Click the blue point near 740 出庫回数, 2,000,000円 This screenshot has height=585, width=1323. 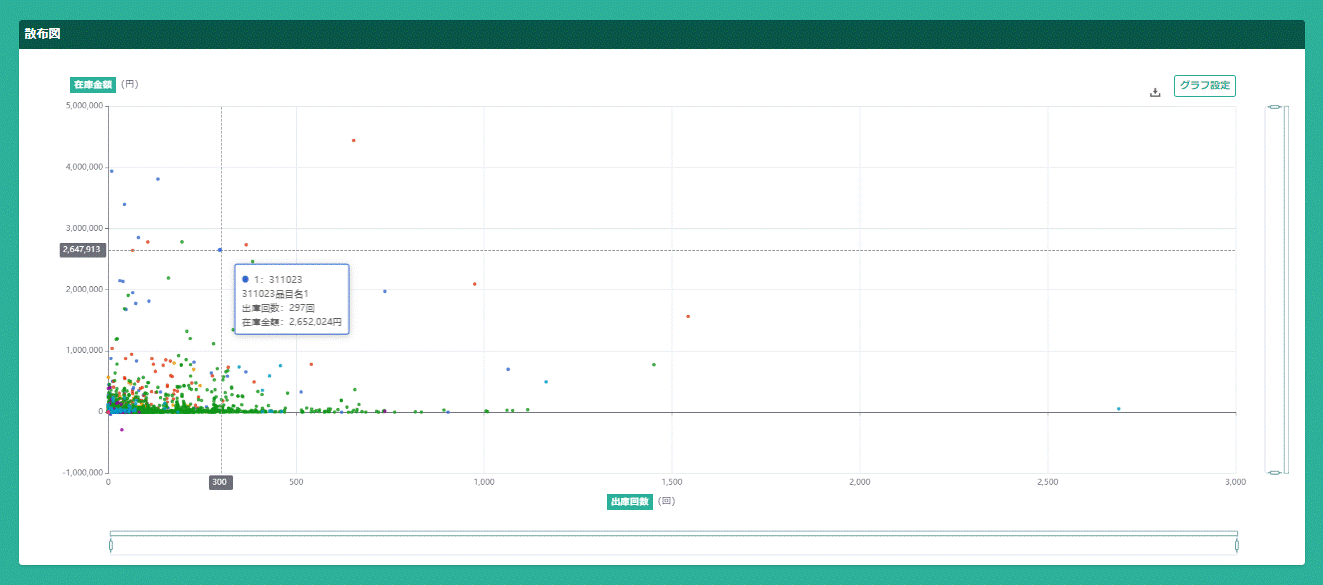tap(385, 292)
